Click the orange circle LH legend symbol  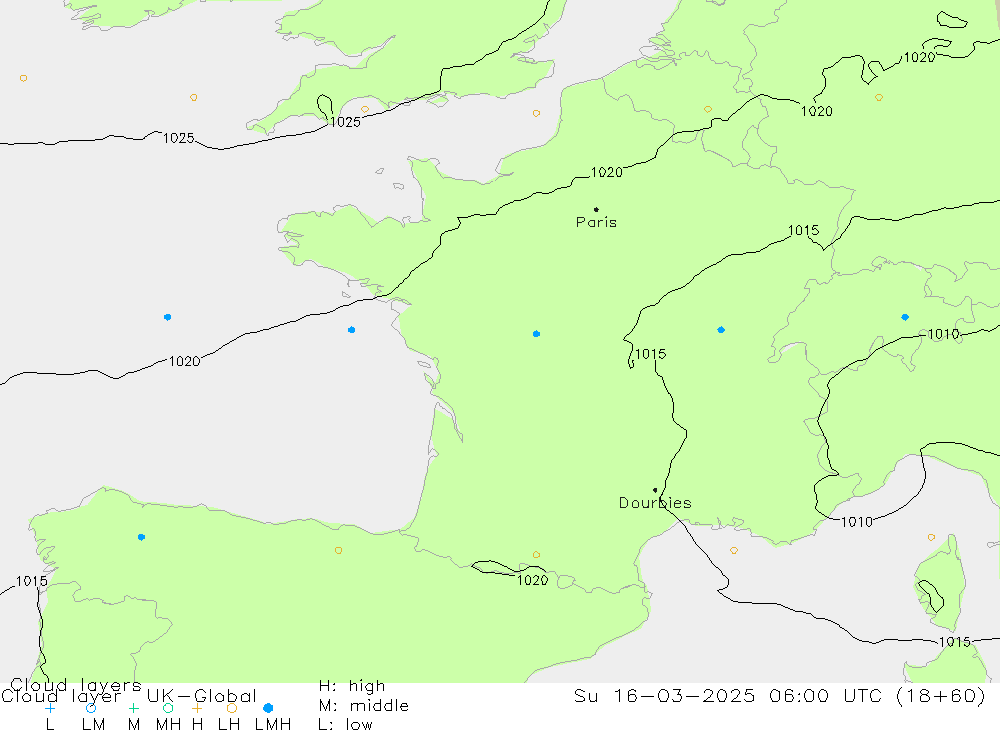coord(232,708)
